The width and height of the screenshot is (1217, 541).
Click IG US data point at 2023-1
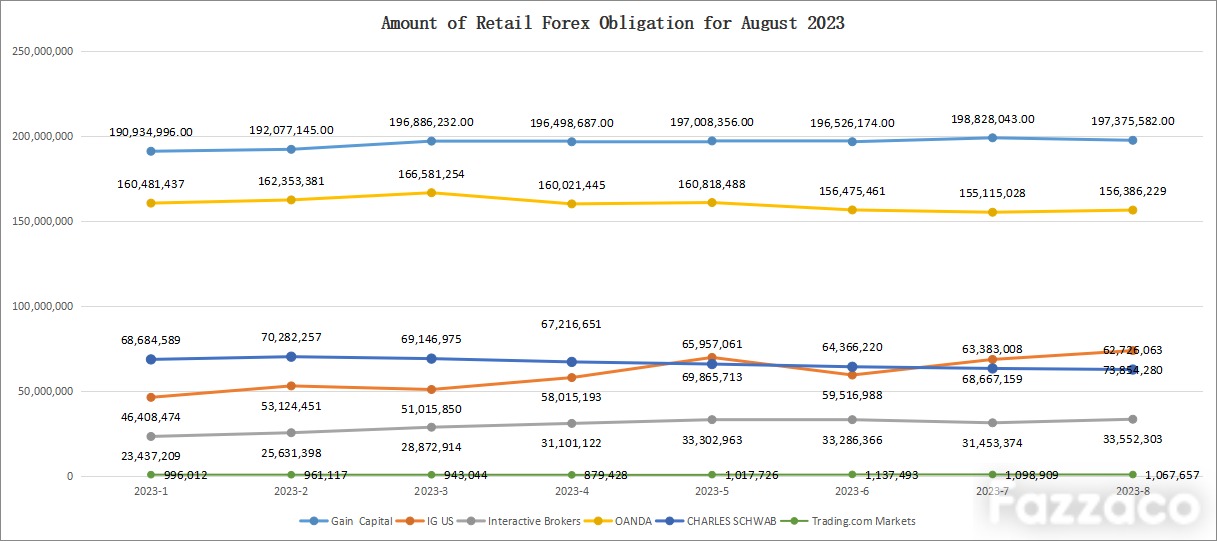pos(151,397)
